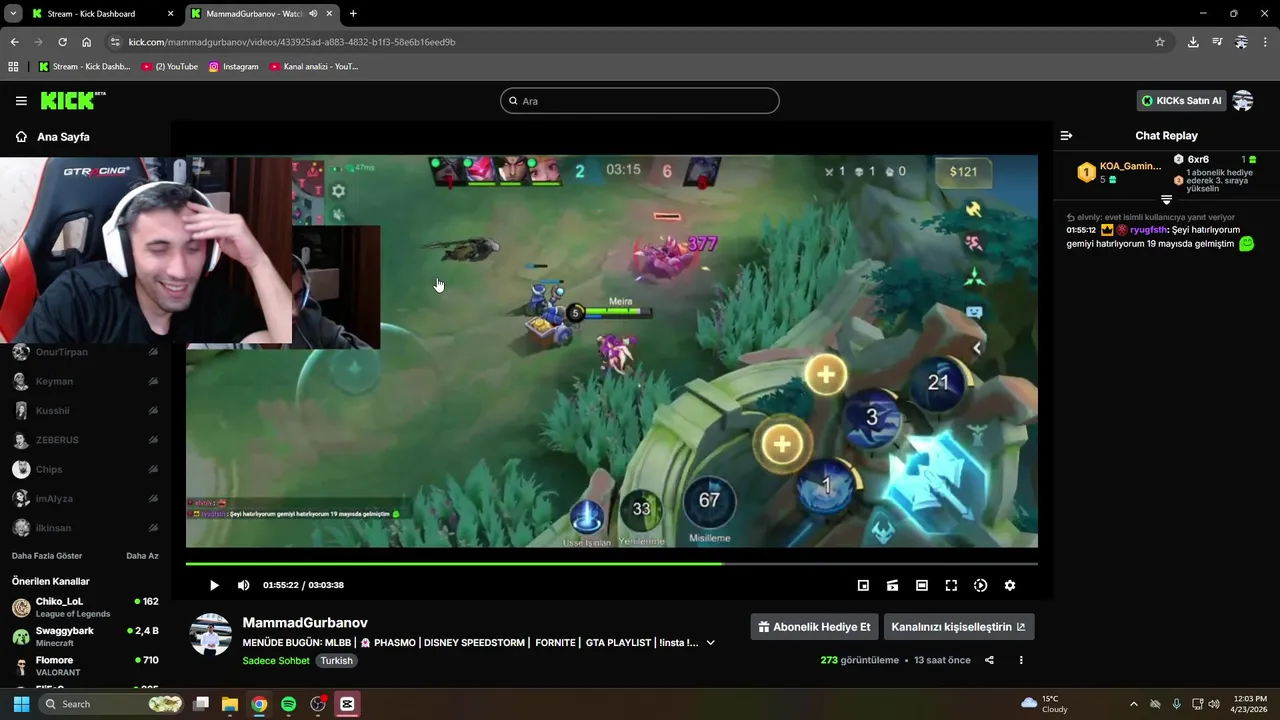Focus the Ara search field
Viewport: 1280px width, 720px height.
[640, 101]
